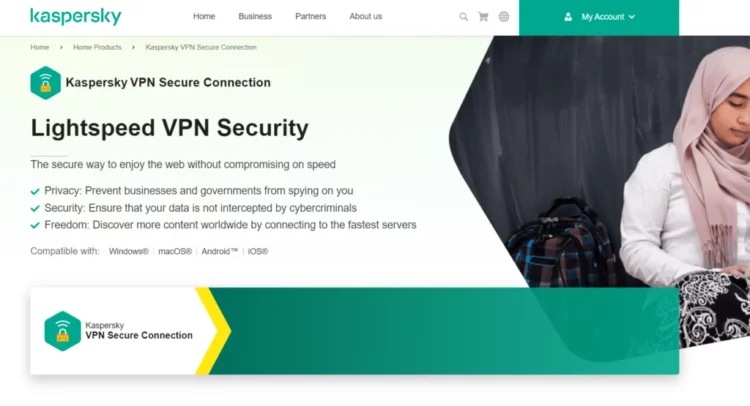The height and width of the screenshot is (406, 750).
Task: Click VPN hexagon icon beside product title
Action: coord(45,83)
